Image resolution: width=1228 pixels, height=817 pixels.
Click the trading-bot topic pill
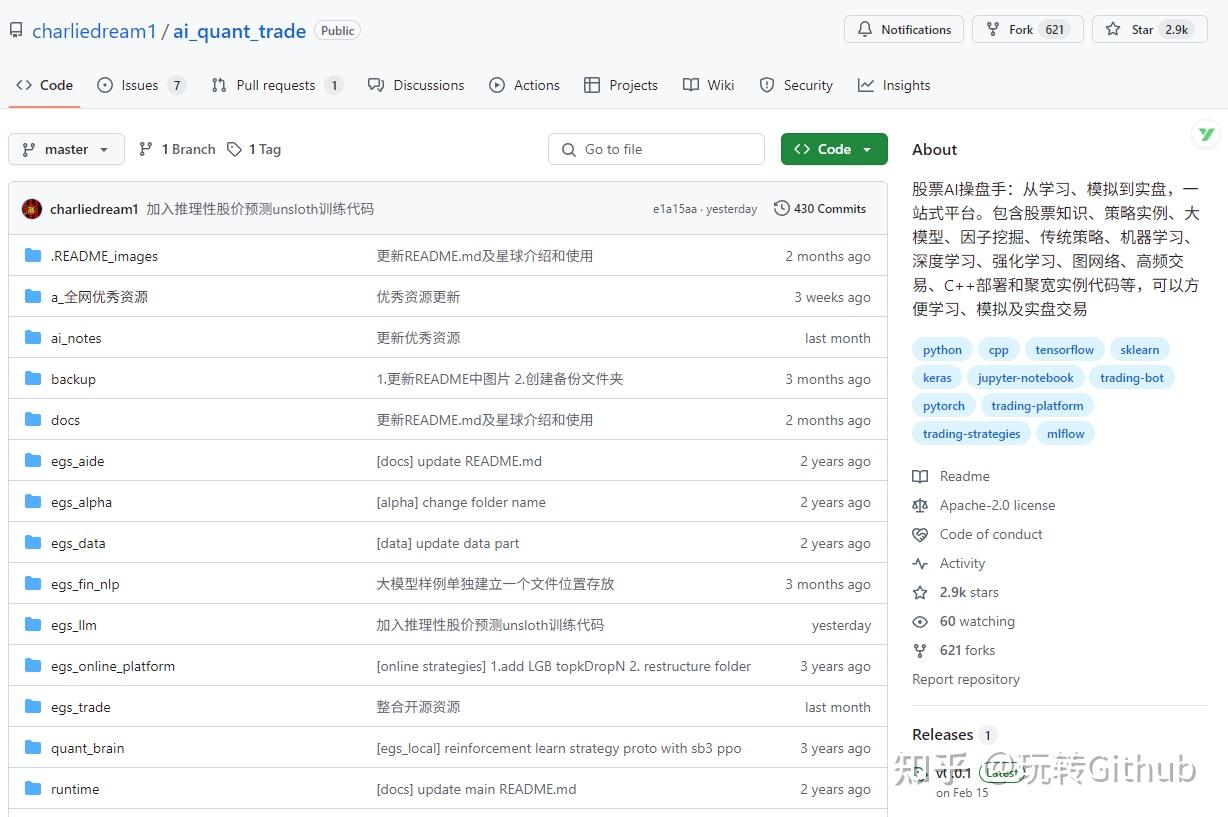[1132, 377]
